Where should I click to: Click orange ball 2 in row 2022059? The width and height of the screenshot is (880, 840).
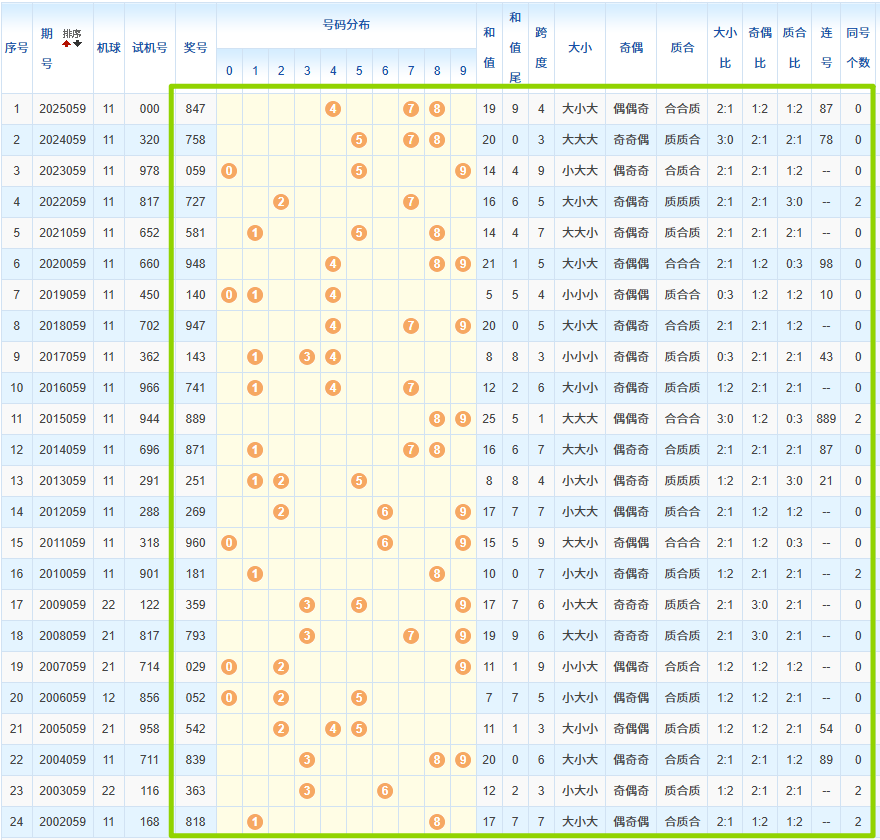click(281, 202)
